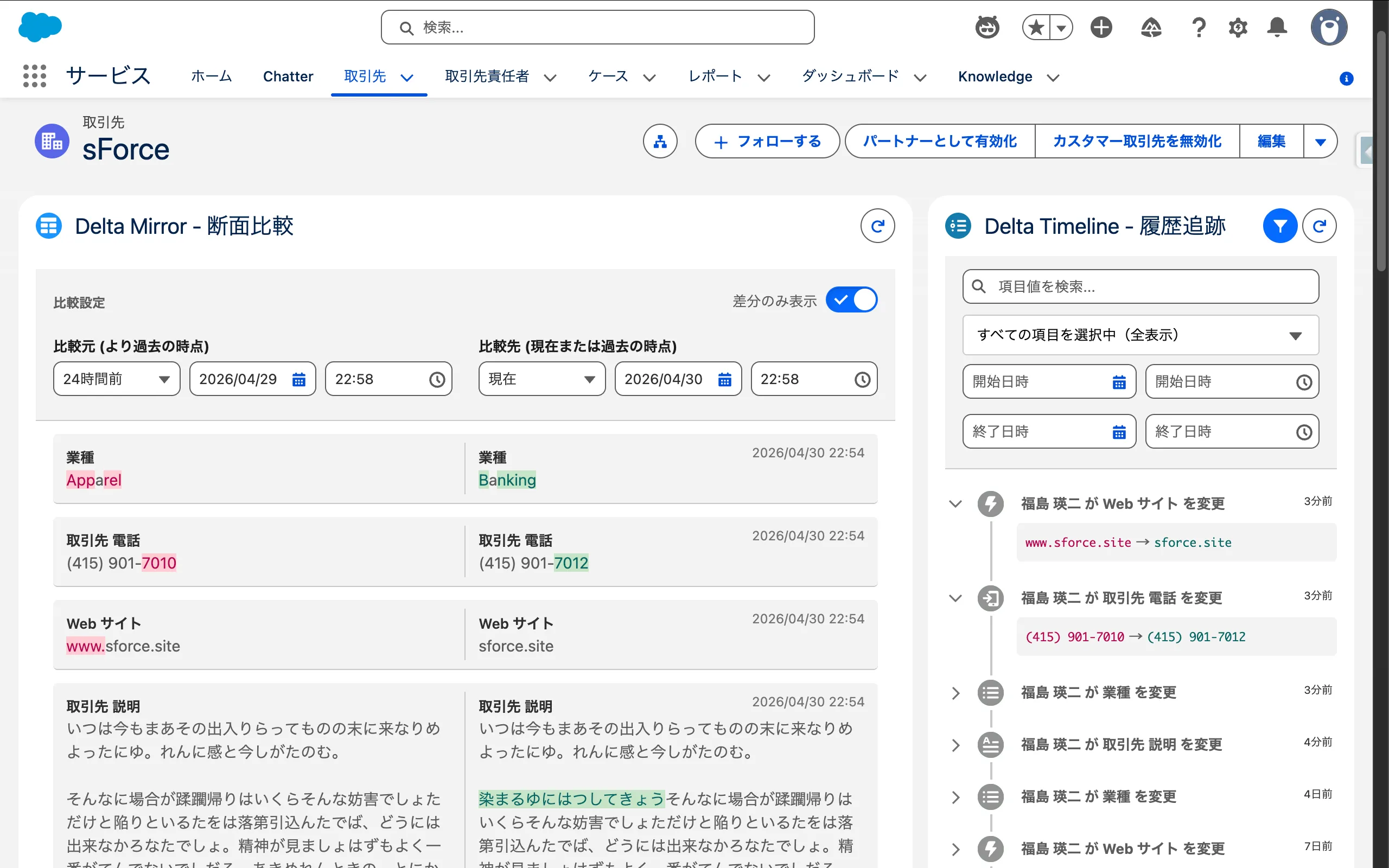The height and width of the screenshot is (868, 1389).
Task: Open the ケース tab dropdown chevron
Action: tap(649, 78)
